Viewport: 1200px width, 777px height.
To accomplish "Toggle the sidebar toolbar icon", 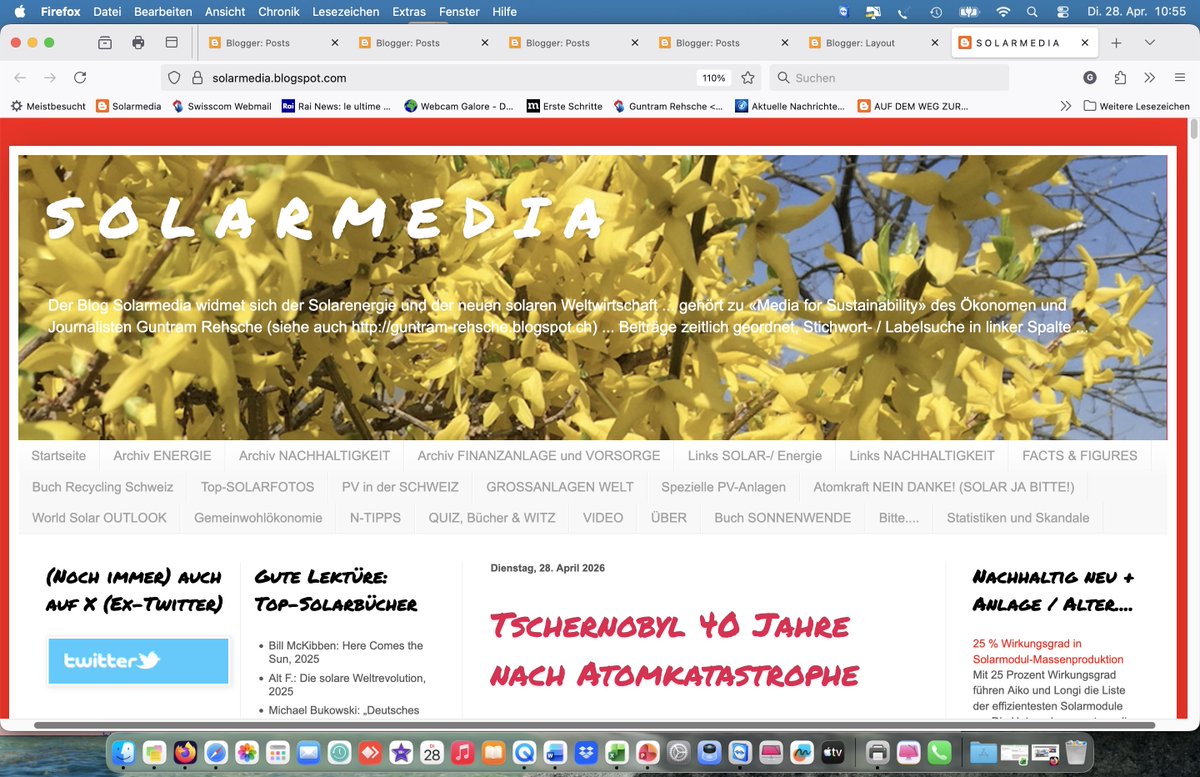I will (171, 43).
